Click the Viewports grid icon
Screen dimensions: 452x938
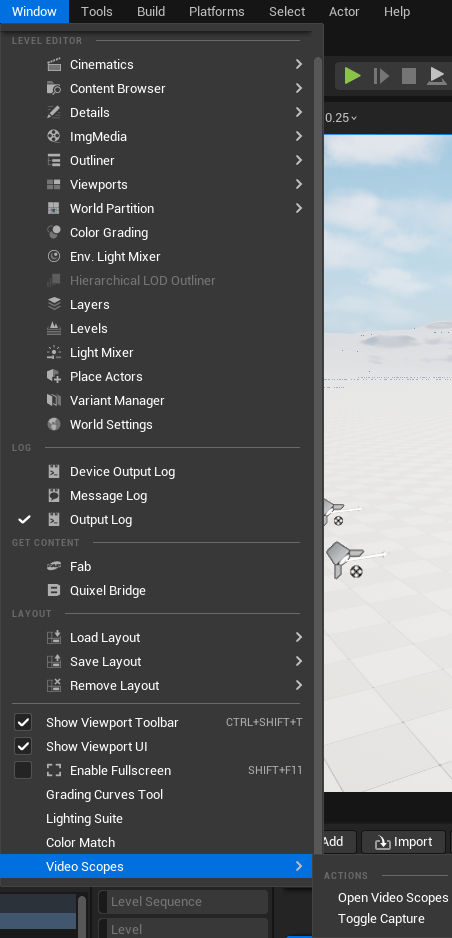pyautogui.click(x=54, y=184)
